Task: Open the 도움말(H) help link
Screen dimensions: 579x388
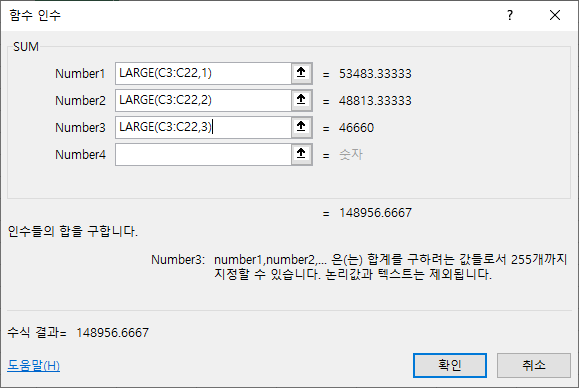Action: (34, 365)
